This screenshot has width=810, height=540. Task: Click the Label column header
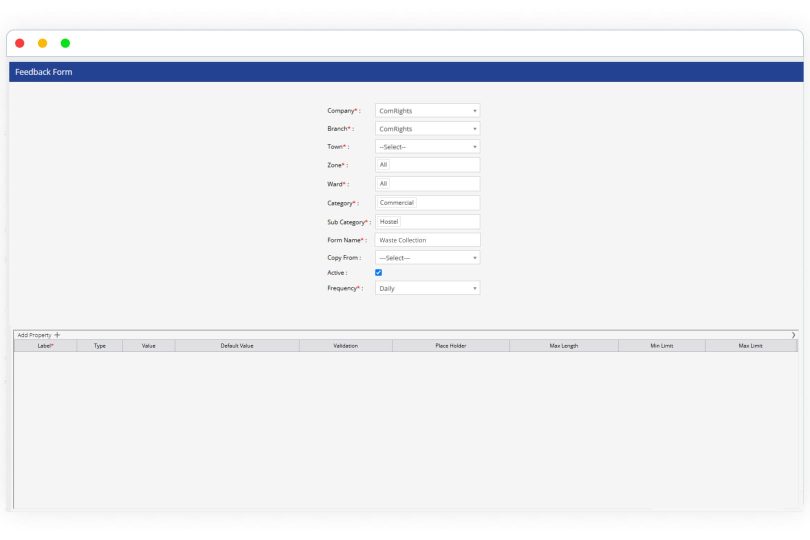(x=45, y=346)
